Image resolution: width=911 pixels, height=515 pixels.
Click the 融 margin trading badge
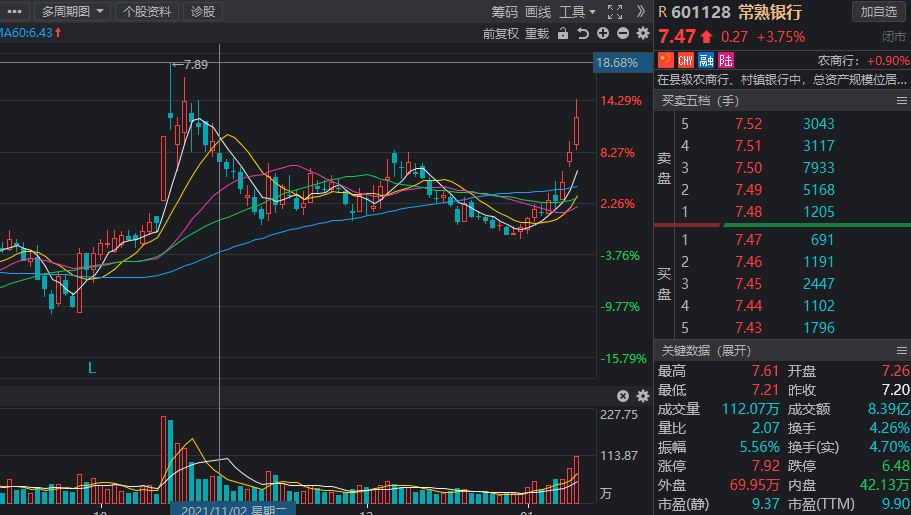tap(706, 61)
